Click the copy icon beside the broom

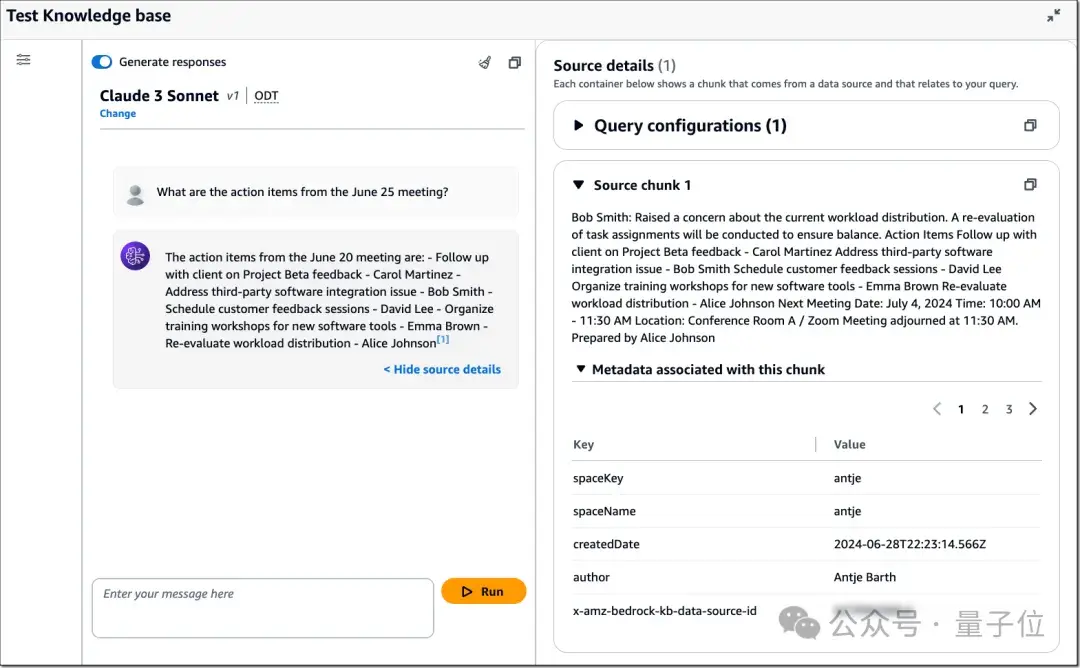click(x=514, y=62)
